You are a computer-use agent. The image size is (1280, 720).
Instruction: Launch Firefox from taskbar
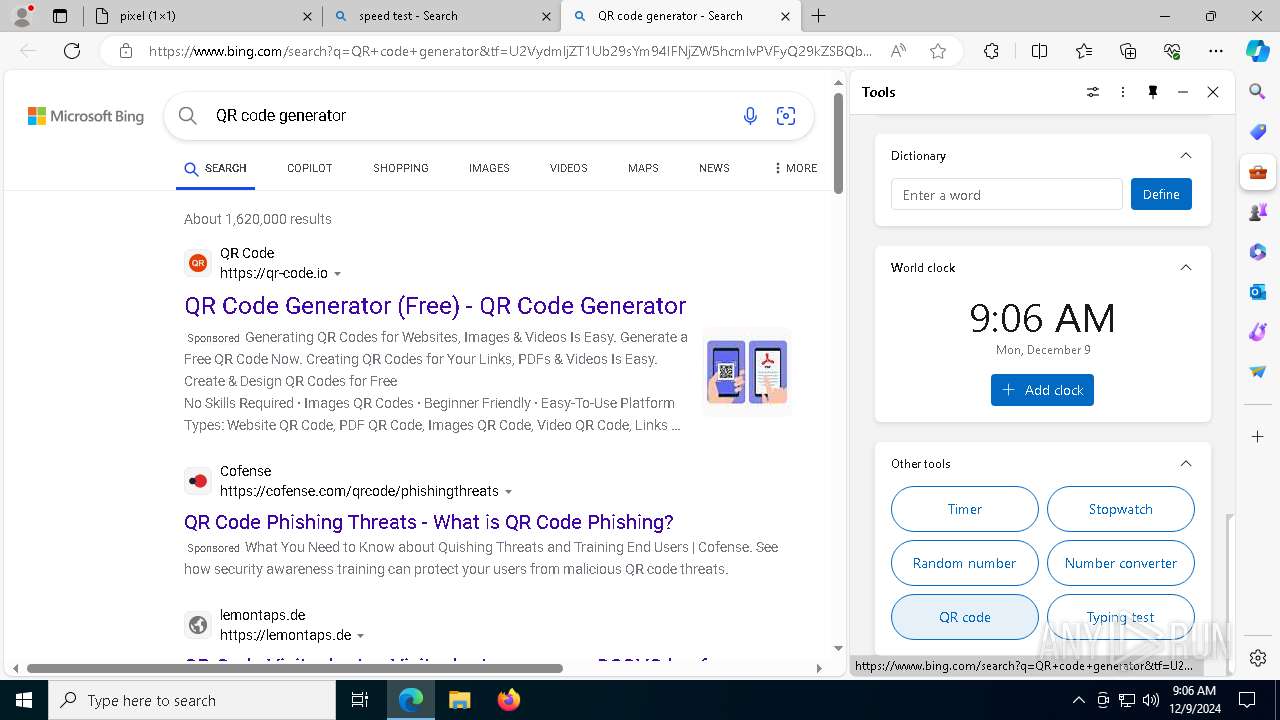click(508, 700)
